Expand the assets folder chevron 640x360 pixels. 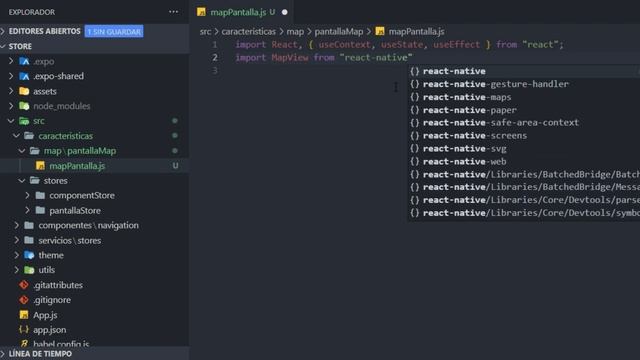tap(11, 91)
